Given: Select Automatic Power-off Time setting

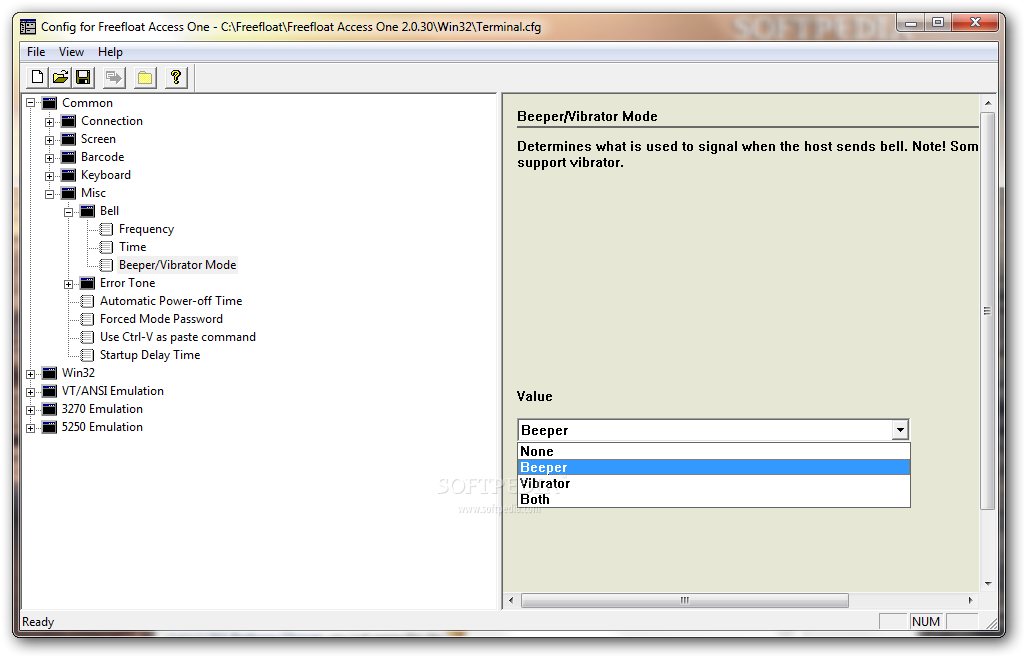Looking at the screenshot, I should coord(171,301).
